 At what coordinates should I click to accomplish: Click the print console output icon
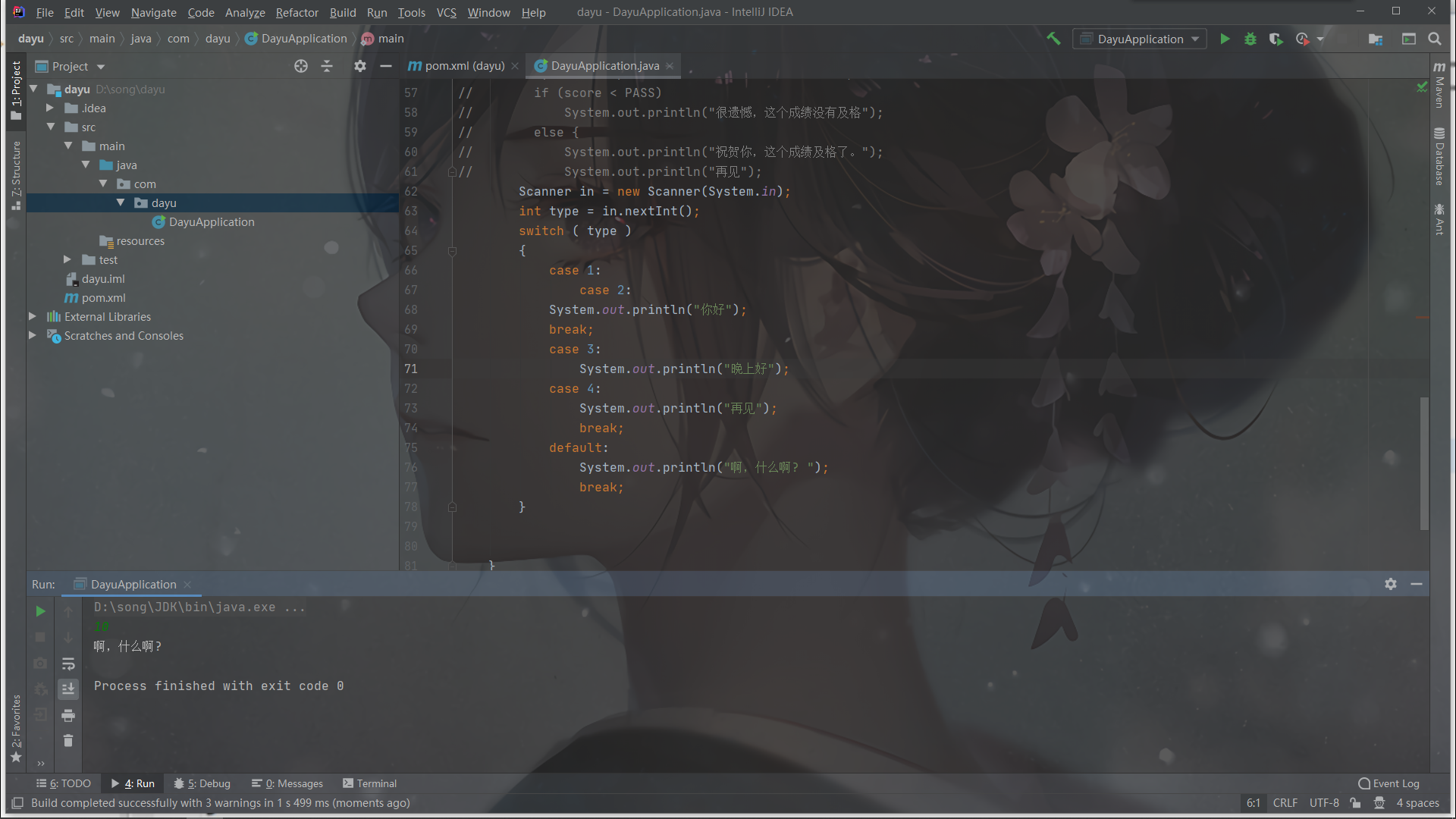coord(68,715)
